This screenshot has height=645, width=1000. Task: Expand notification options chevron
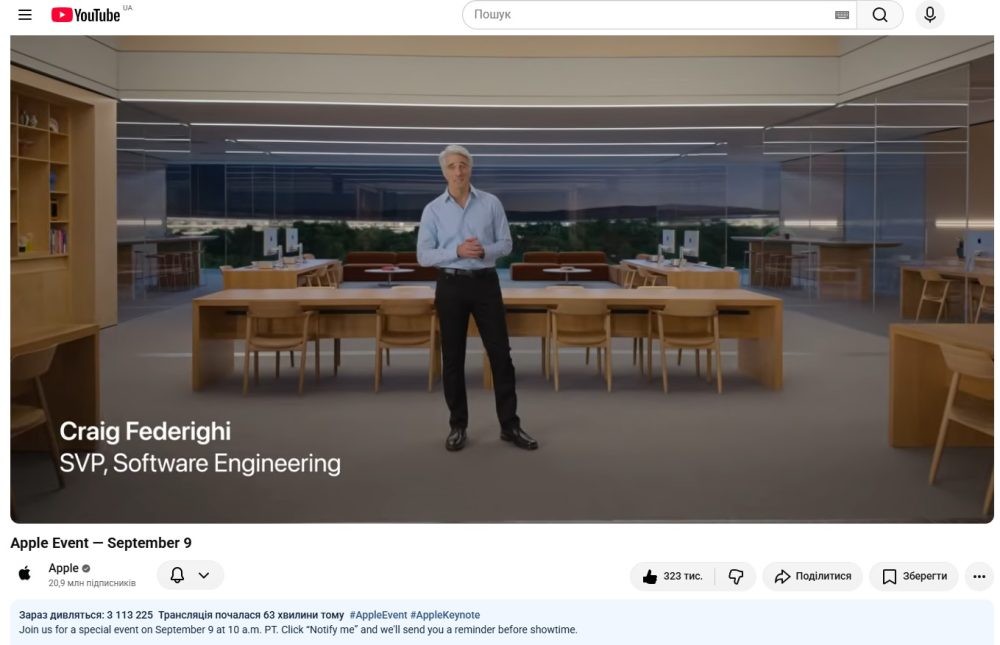click(204, 575)
